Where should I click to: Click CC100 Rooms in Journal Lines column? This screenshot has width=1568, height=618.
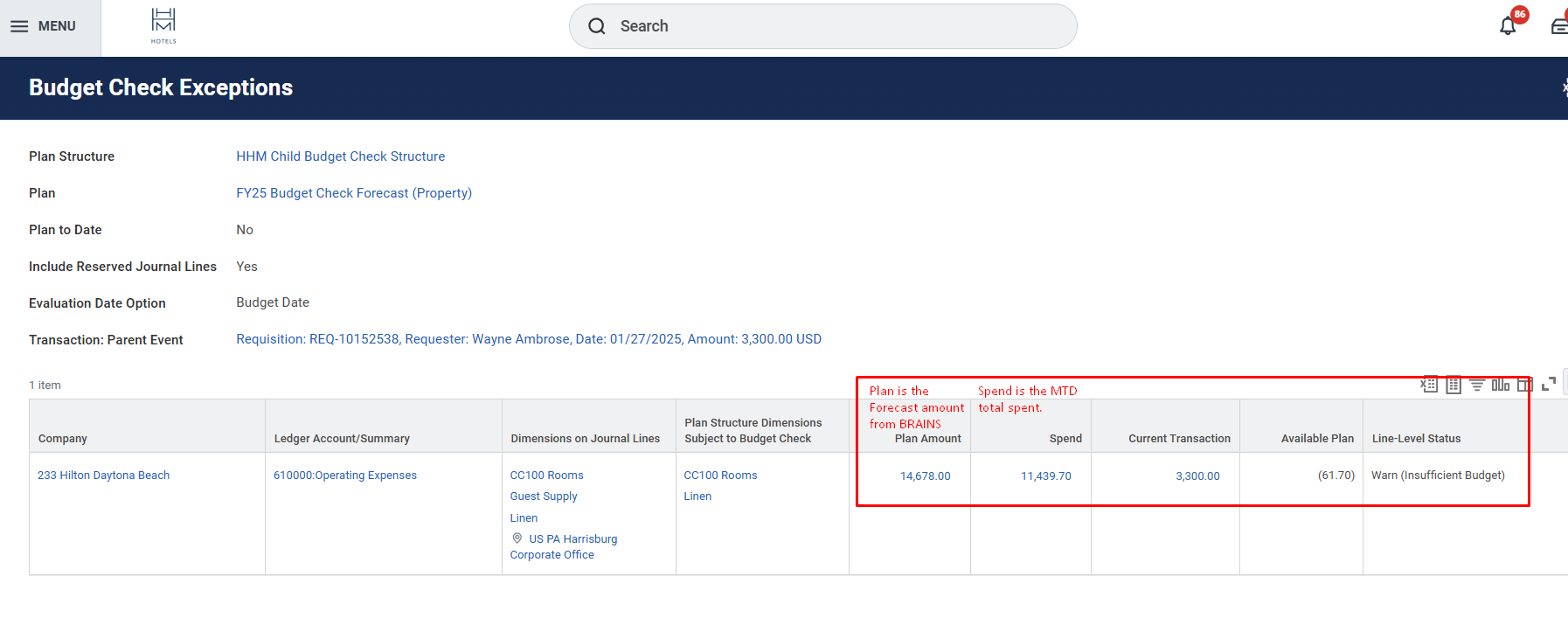pyautogui.click(x=547, y=476)
